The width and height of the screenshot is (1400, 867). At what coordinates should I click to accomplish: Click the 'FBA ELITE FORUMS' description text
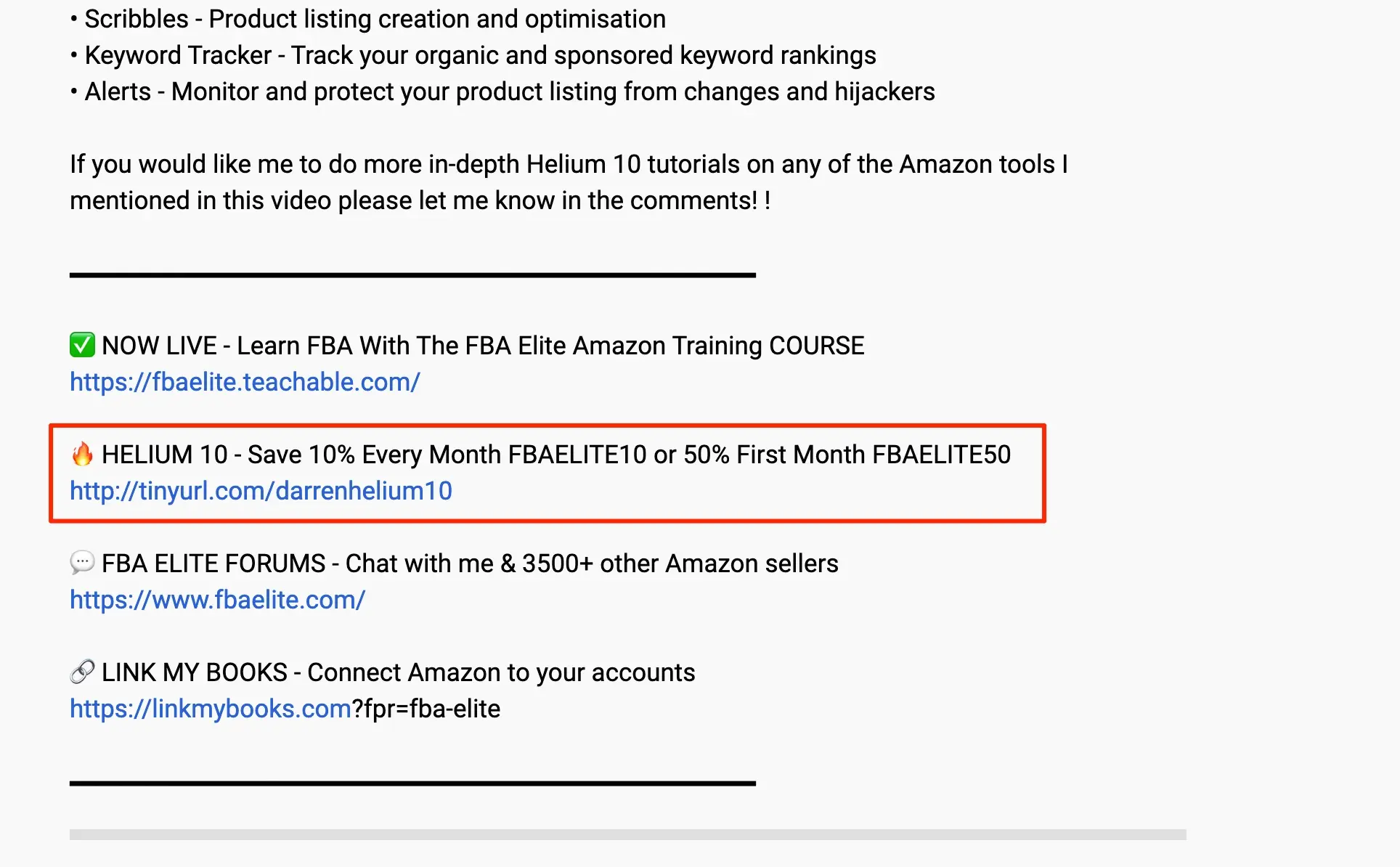(x=470, y=563)
